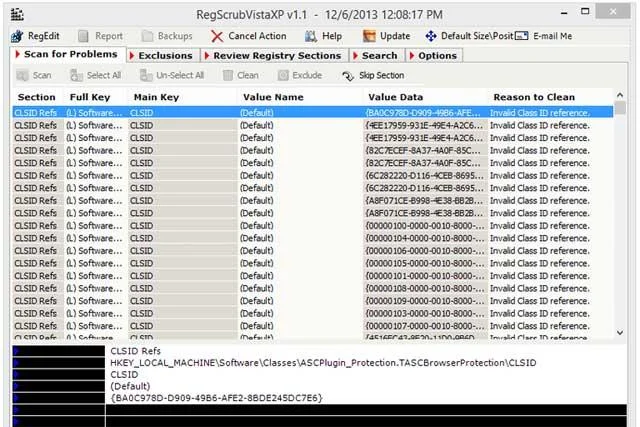Reset window with Default Size\Position icon
The height and width of the screenshot is (427, 640).
(431, 36)
